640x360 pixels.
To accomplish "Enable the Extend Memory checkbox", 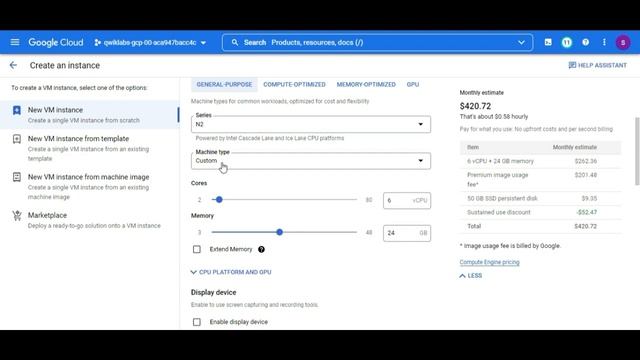I will click(x=197, y=249).
